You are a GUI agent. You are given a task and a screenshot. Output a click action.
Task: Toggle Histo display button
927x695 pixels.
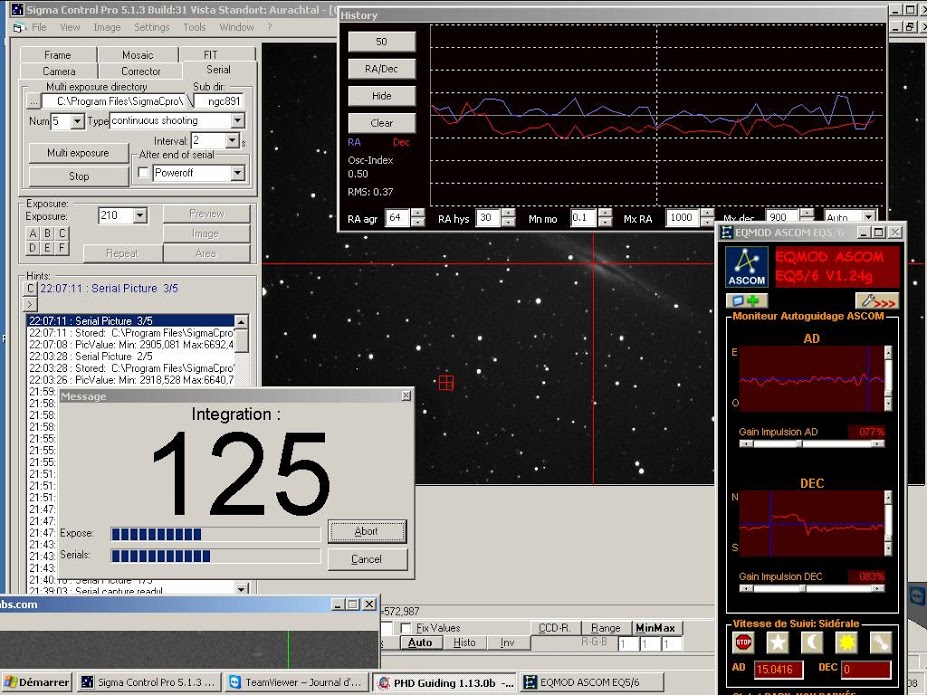point(465,642)
